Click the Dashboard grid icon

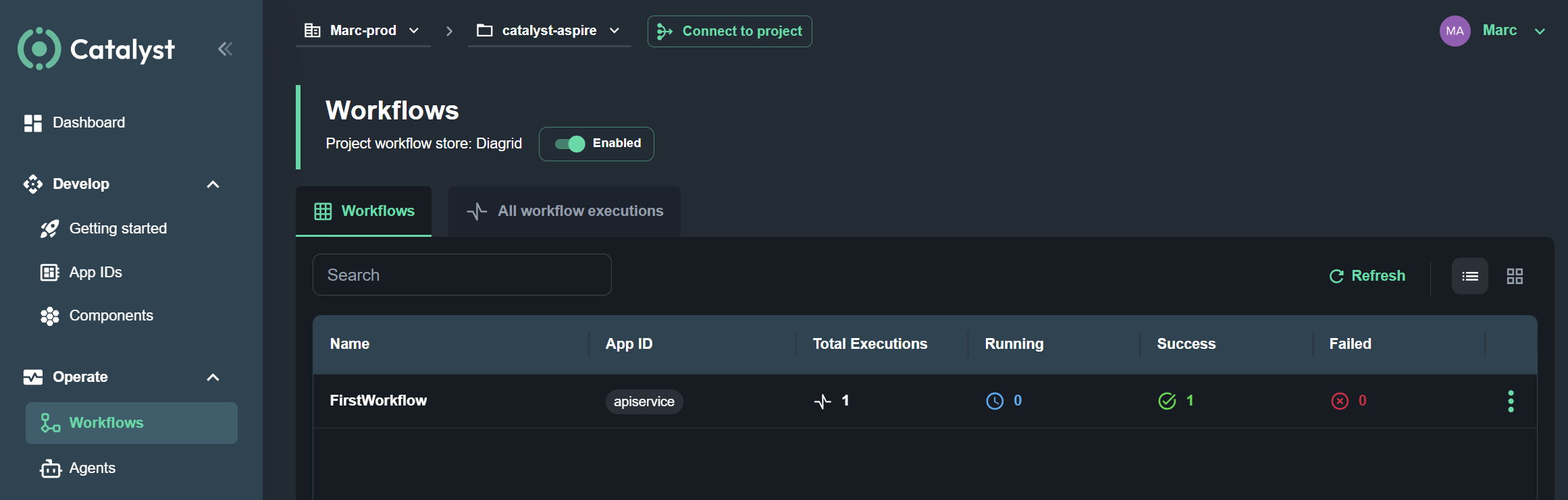pyautogui.click(x=33, y=123)
